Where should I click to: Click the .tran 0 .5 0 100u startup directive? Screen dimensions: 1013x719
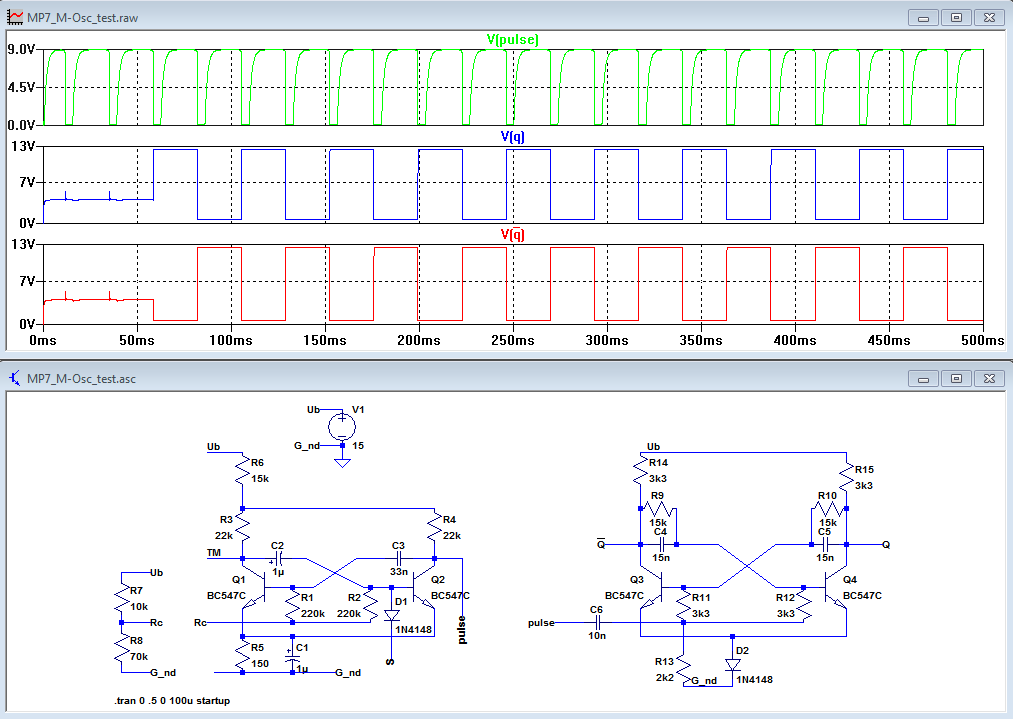pyautogui.click(x=172, y=700)
